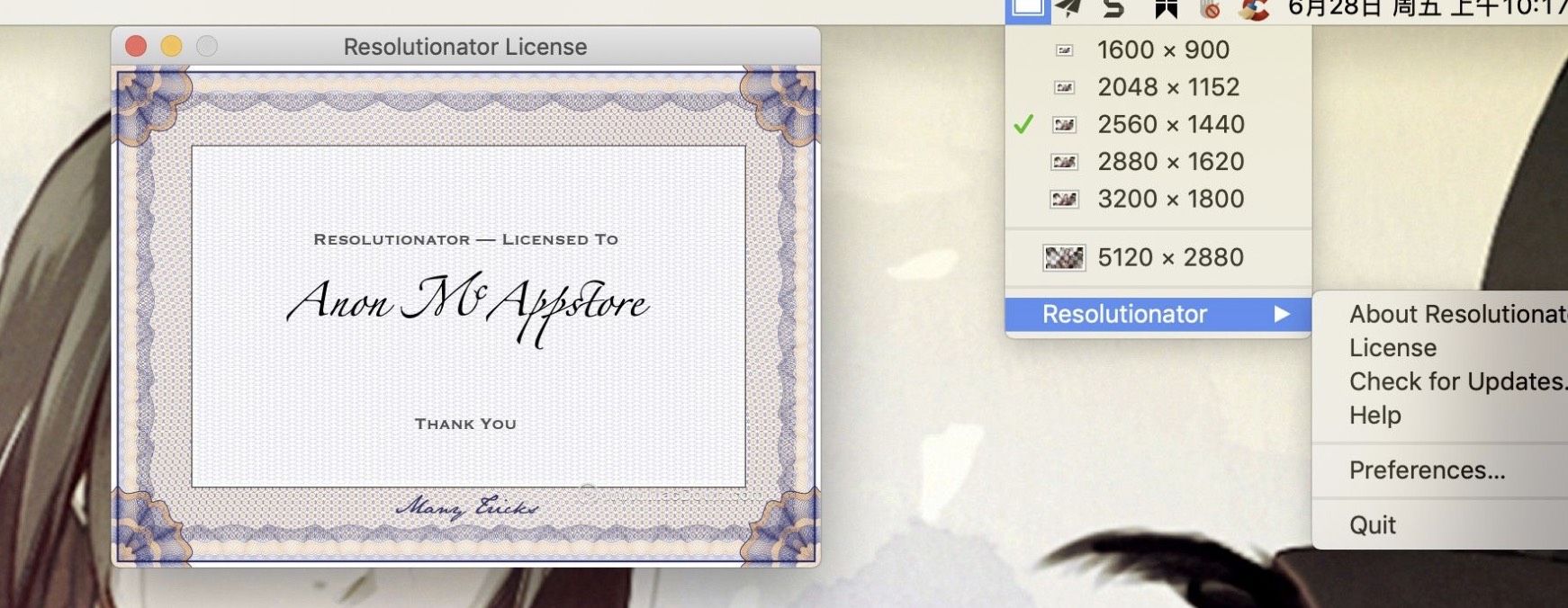Open Preferences… in the submenu

click(1440, 470)
